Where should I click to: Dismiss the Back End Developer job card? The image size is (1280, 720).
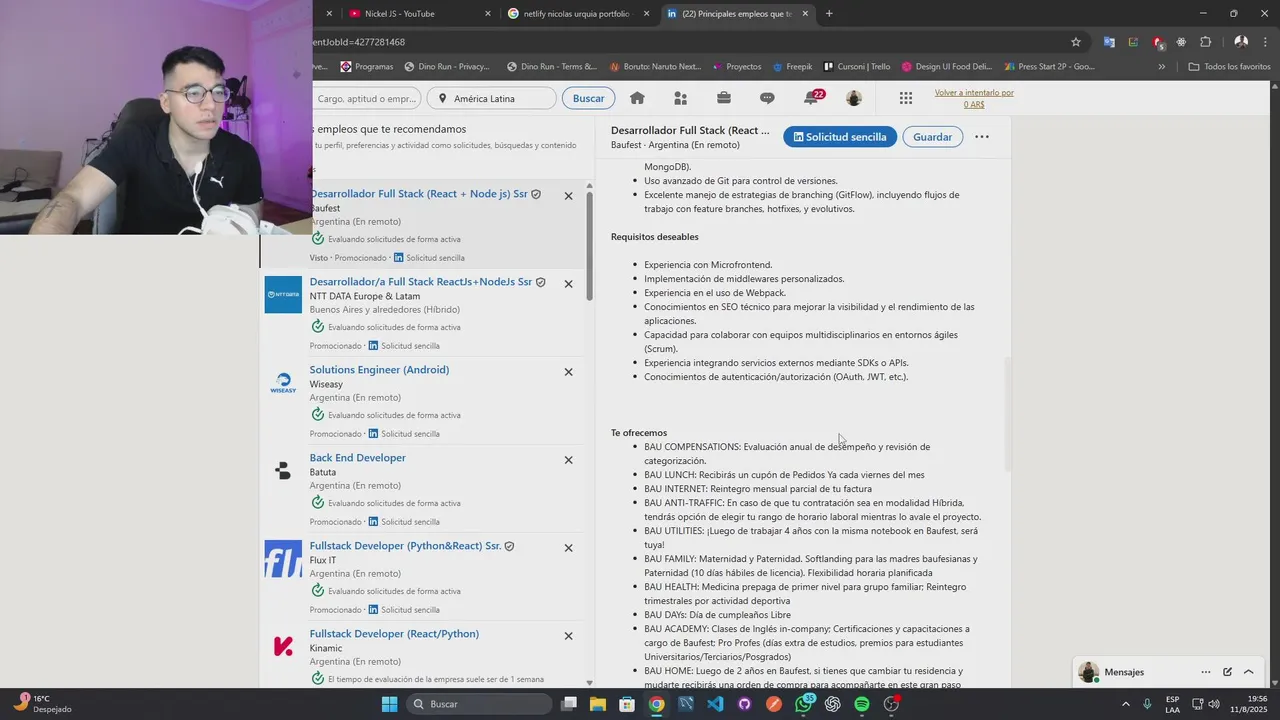pos(568,460)
